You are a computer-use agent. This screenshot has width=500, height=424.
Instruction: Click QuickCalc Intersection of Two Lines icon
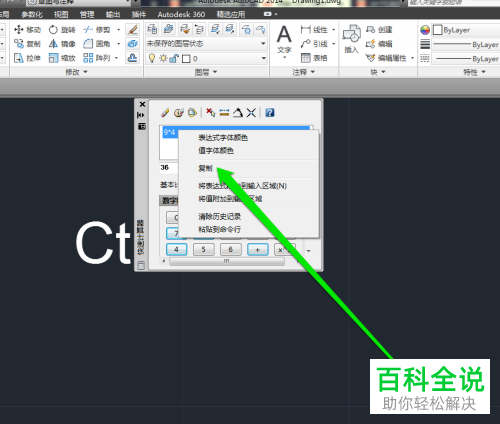pos(251,113)
